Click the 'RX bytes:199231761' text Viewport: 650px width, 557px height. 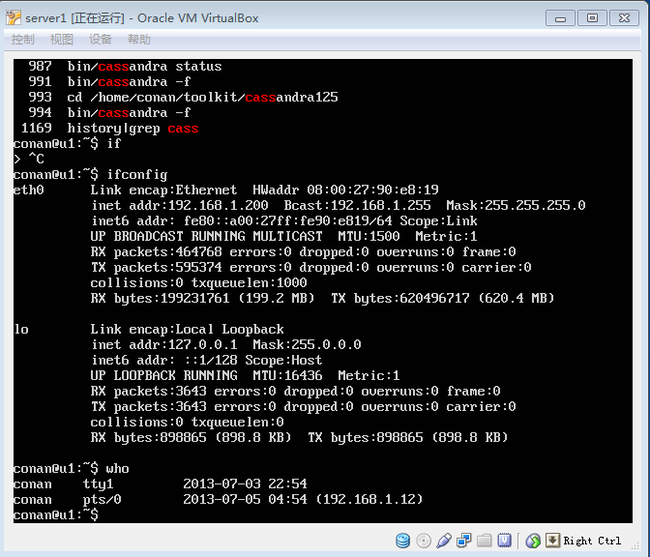click(160, 298)
